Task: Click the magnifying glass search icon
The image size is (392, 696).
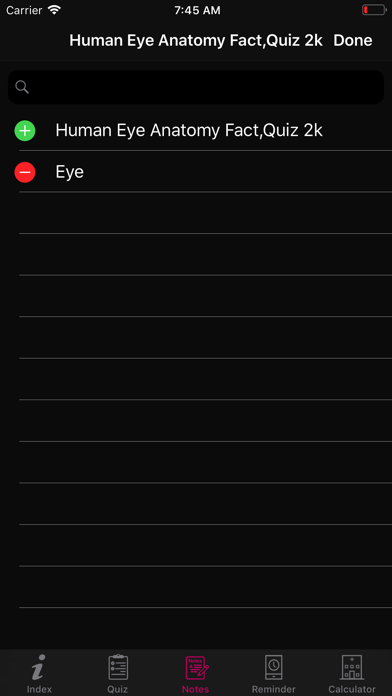Action: click(x=22, y=87)
